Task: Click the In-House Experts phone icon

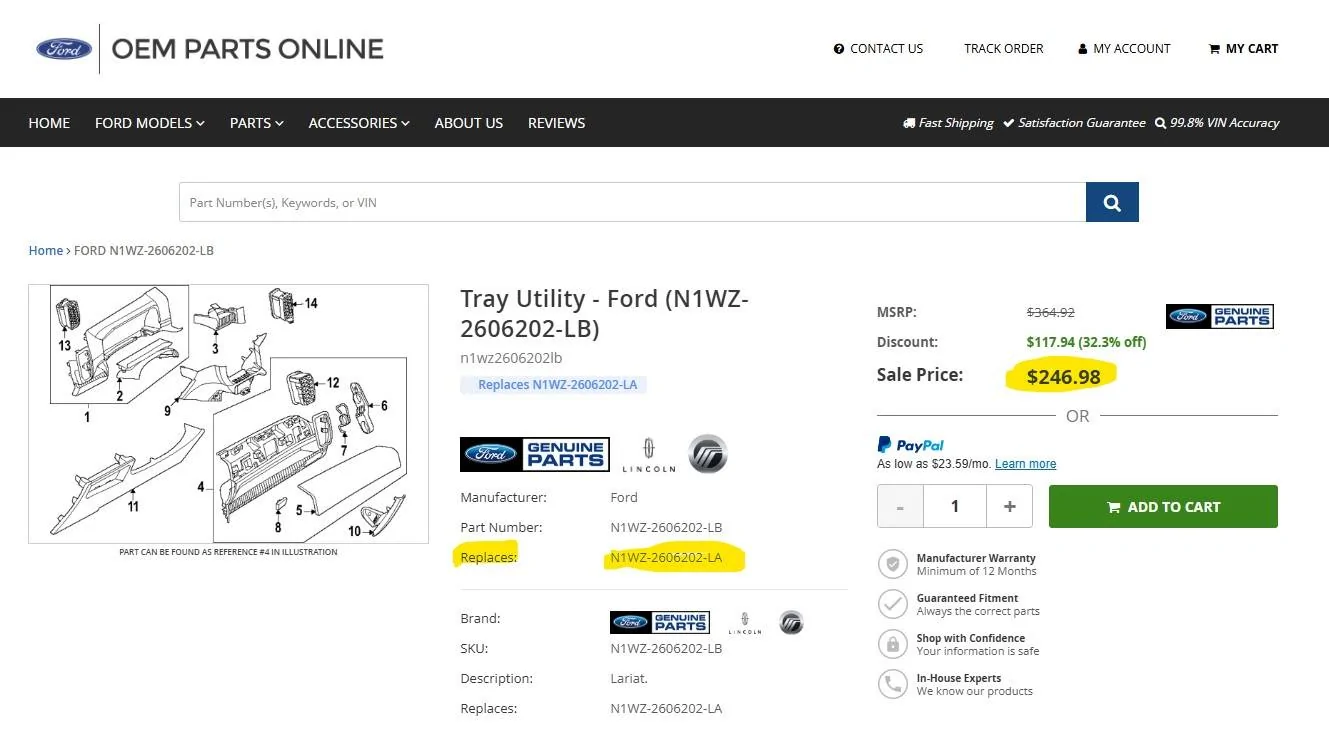Action: click(892, 684)
